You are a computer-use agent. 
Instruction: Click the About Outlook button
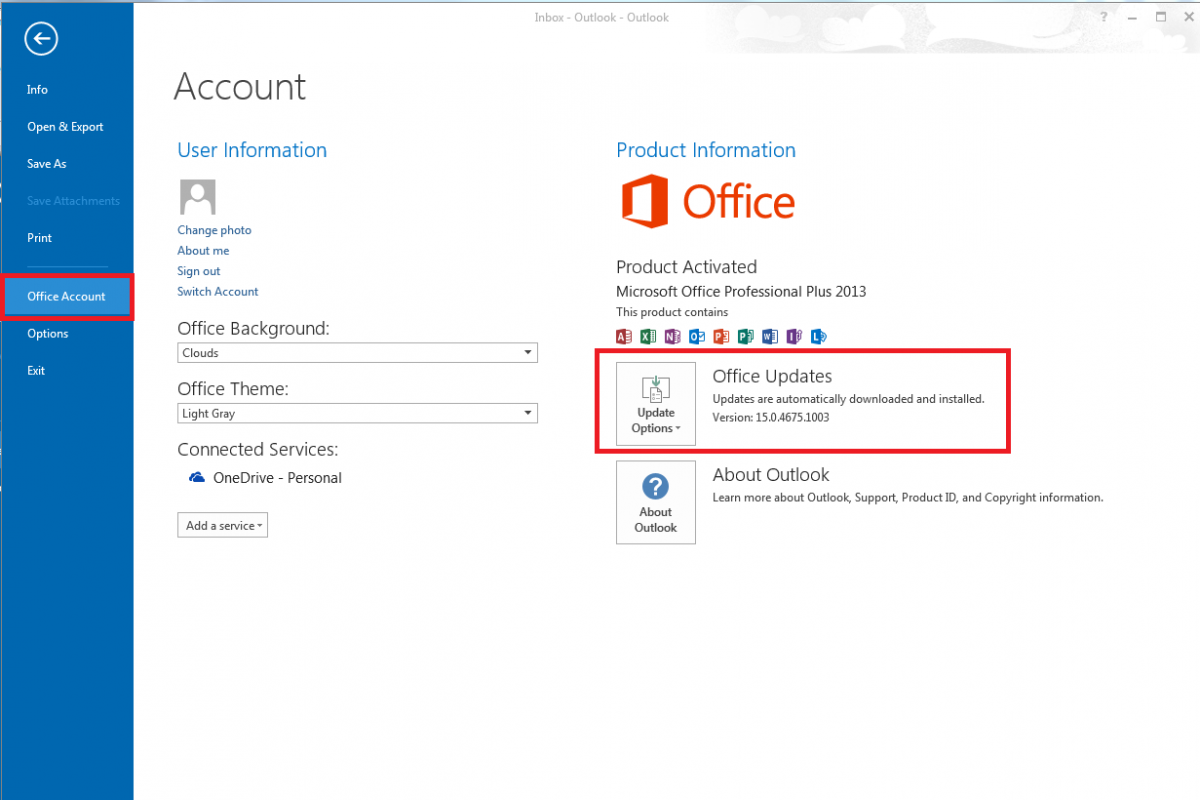coord(656,502)
